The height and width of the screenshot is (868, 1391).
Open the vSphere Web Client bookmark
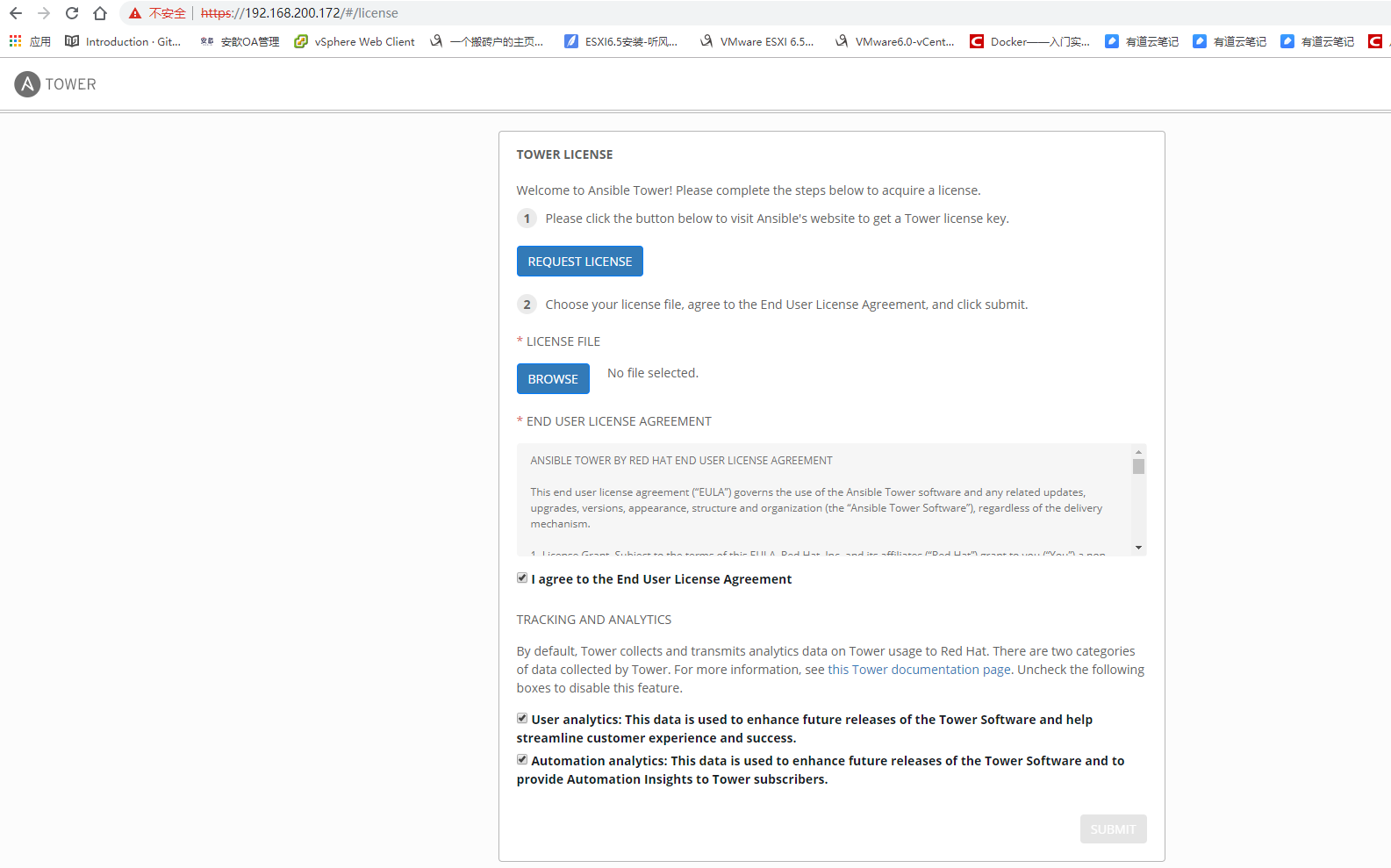pyautogui.click(x=355, y=41)
